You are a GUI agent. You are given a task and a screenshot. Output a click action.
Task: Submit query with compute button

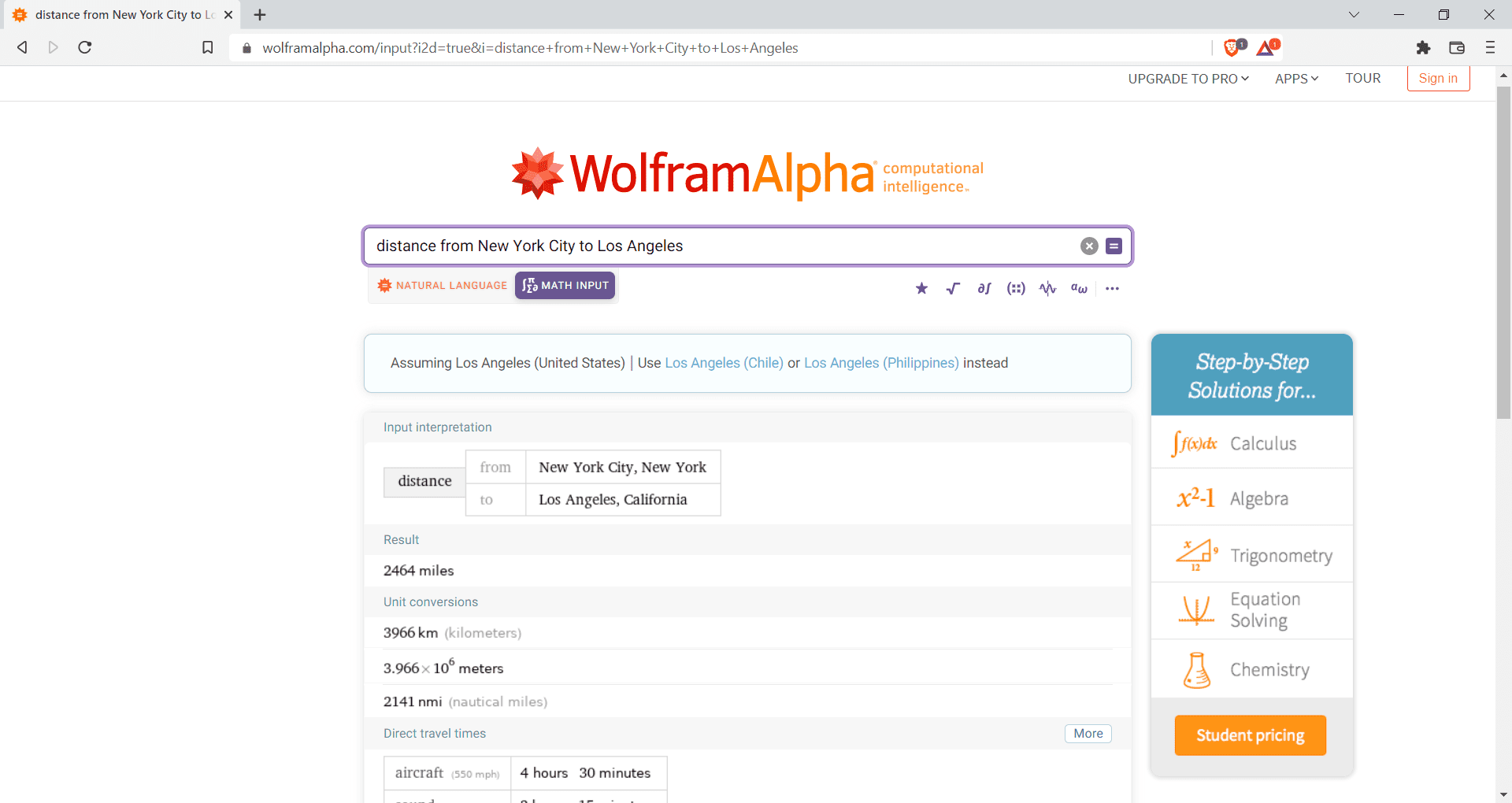(1114, 246)
